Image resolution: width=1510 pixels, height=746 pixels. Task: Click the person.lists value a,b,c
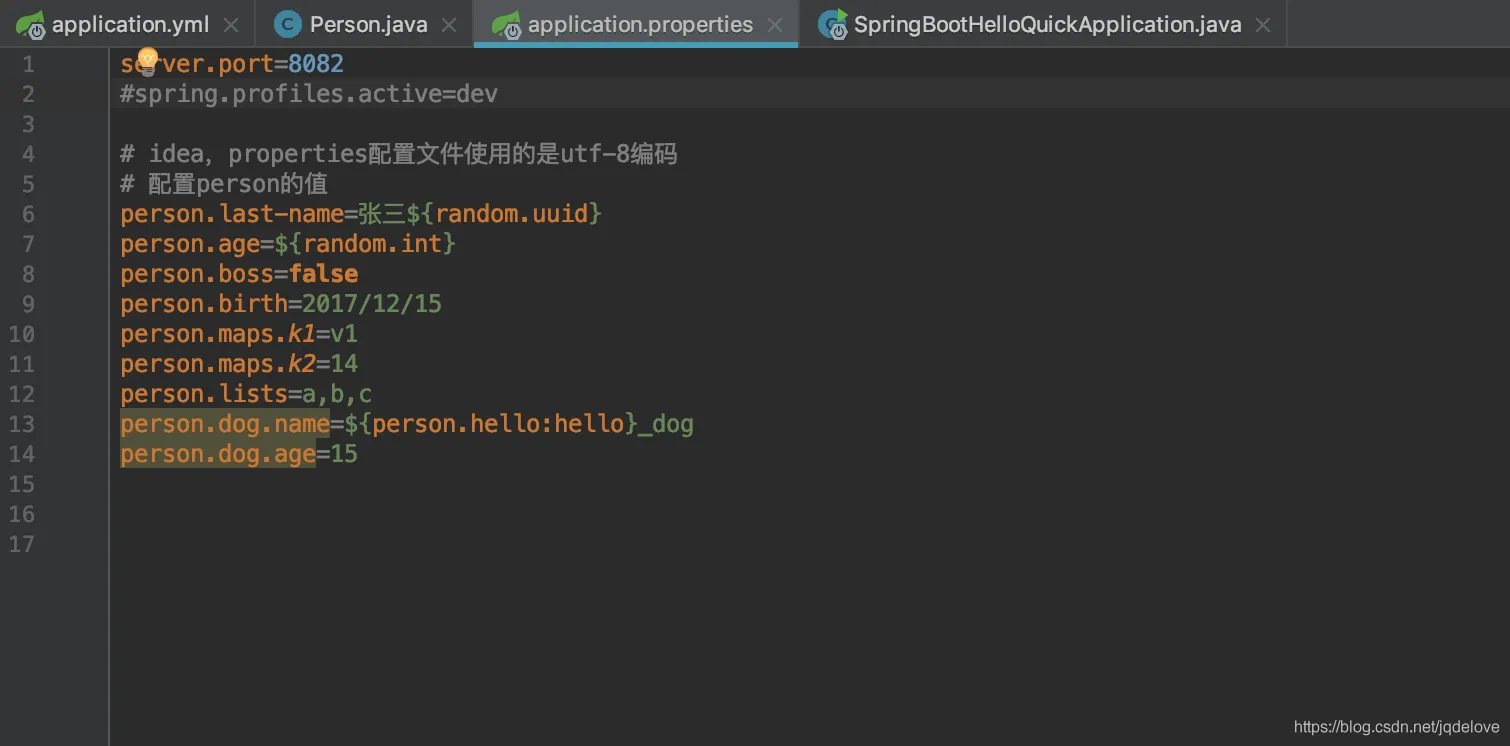point(337,394)
